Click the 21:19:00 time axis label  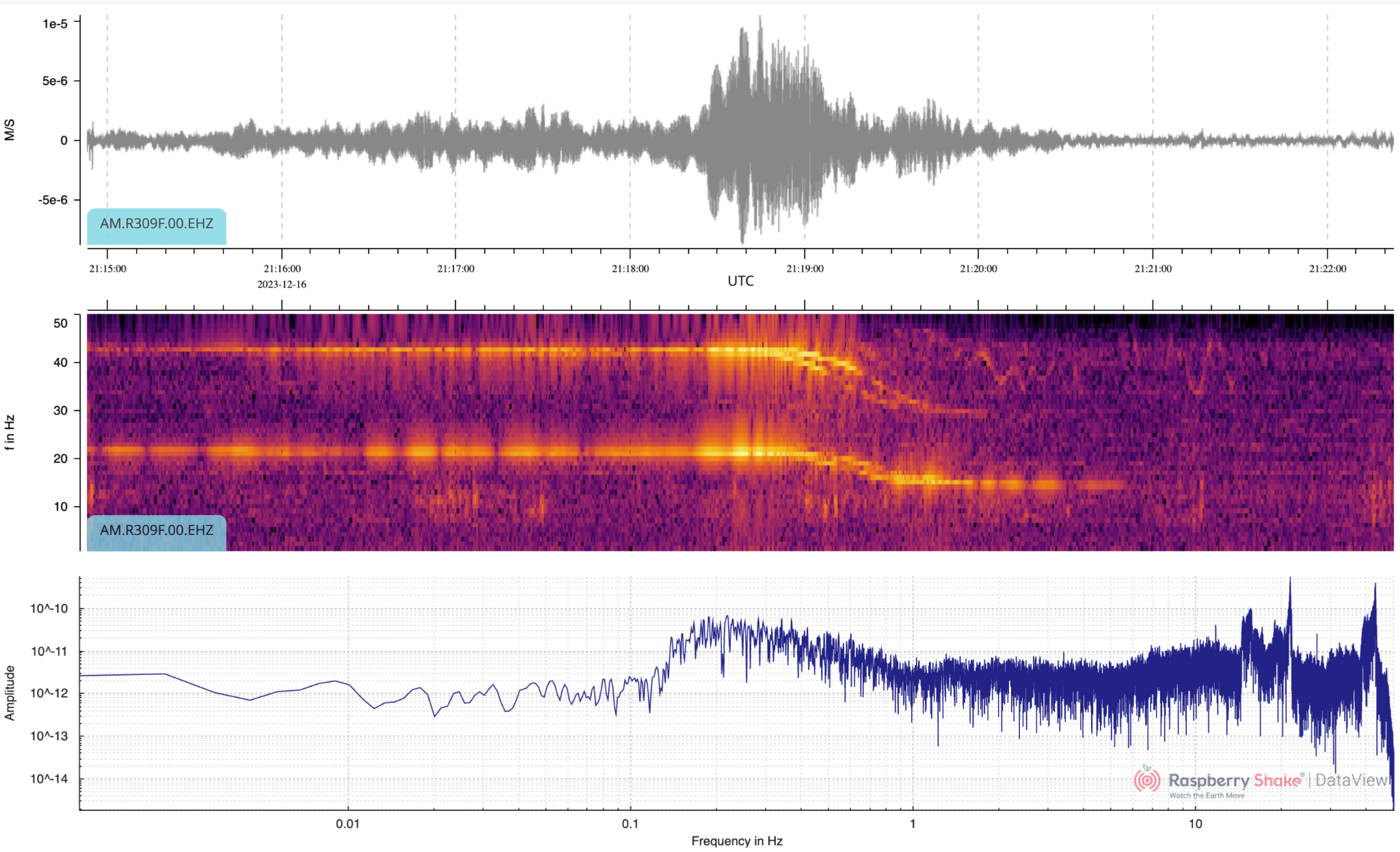pyautogui.click(x=805, y=269)
